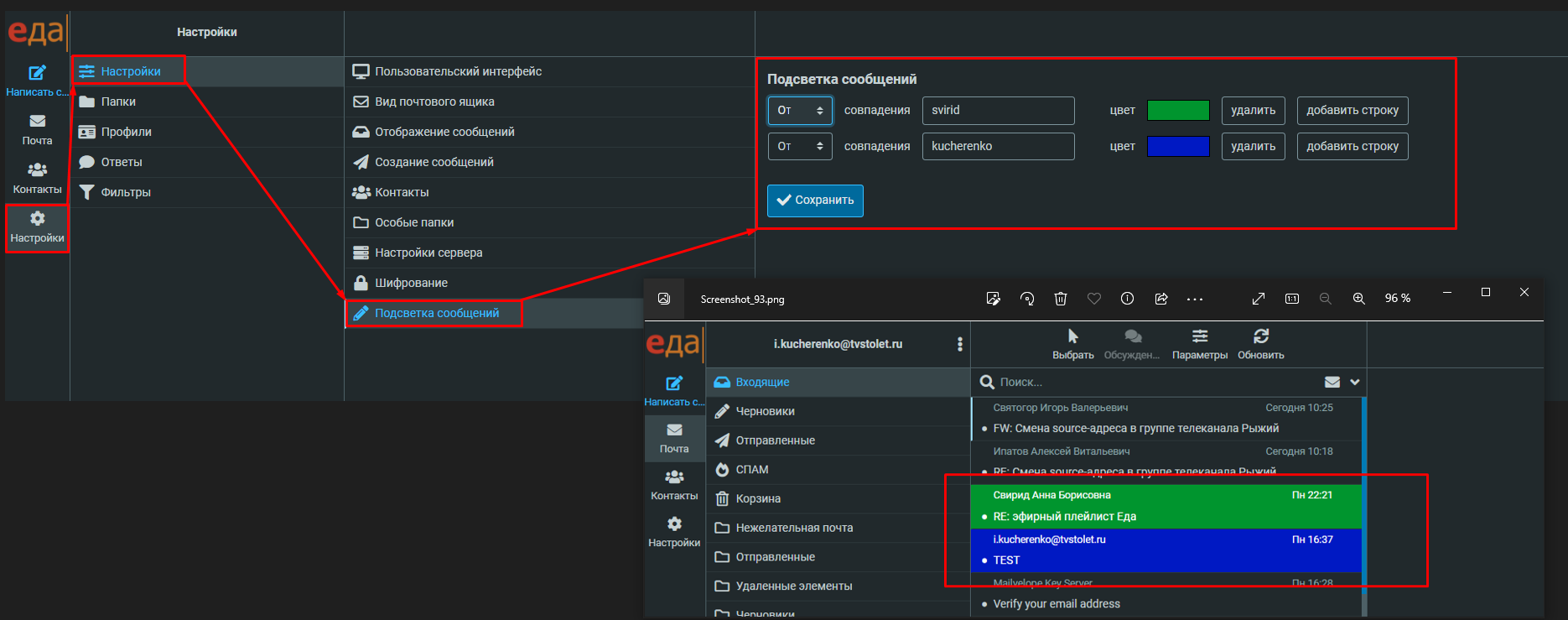Save highlighting with Сохранить button

pos(815,200)
